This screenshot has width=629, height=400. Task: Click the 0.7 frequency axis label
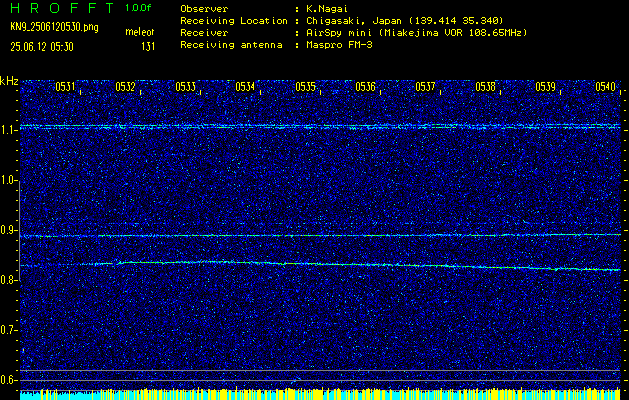click(x=8, y=330)
